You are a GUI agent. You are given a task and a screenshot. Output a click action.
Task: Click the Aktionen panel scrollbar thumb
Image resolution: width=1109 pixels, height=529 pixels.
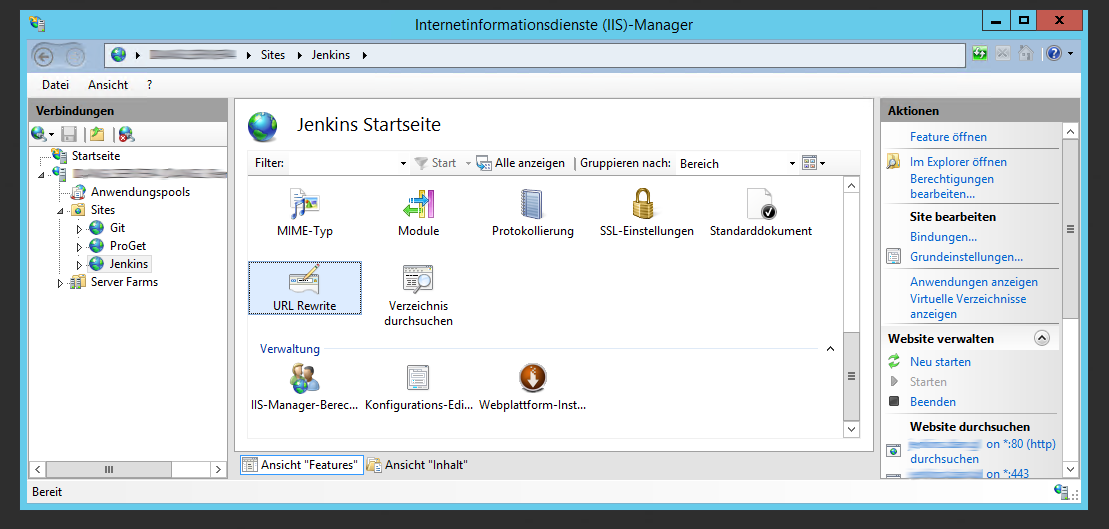pyautogui.click(x=1070, y=228)
